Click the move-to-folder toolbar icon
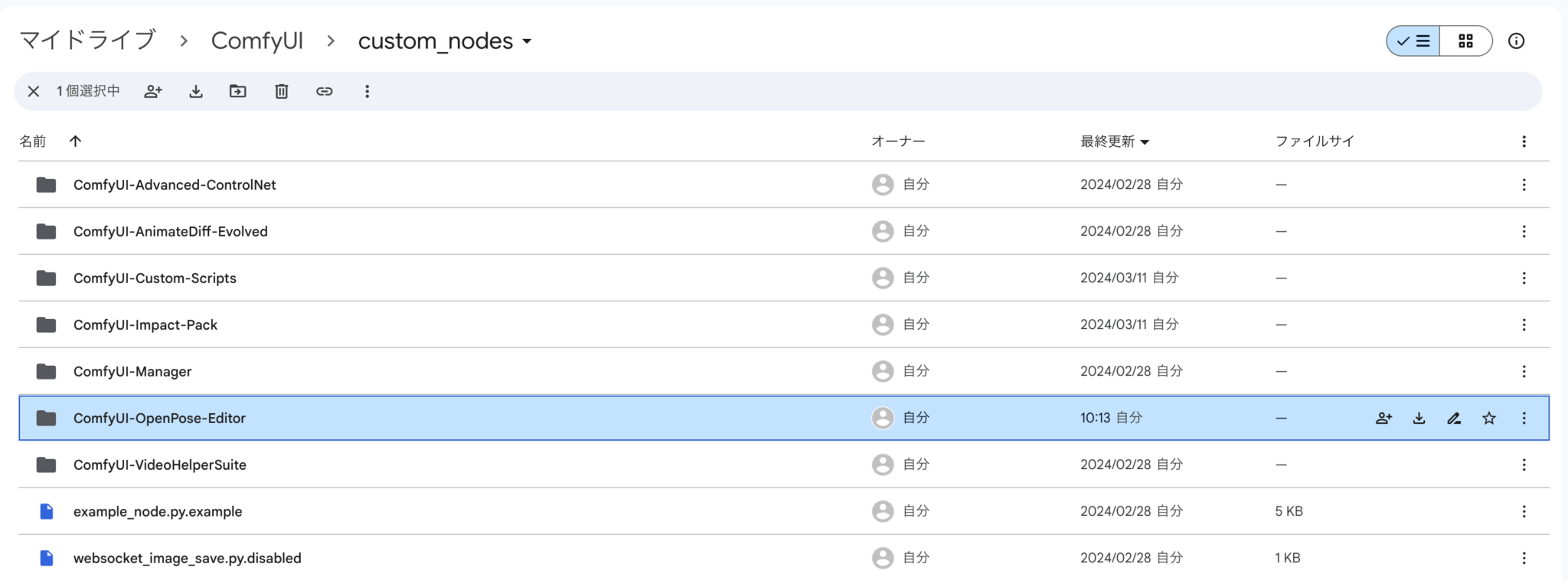This screenshot has width=1568, height=580. point(238,92)
